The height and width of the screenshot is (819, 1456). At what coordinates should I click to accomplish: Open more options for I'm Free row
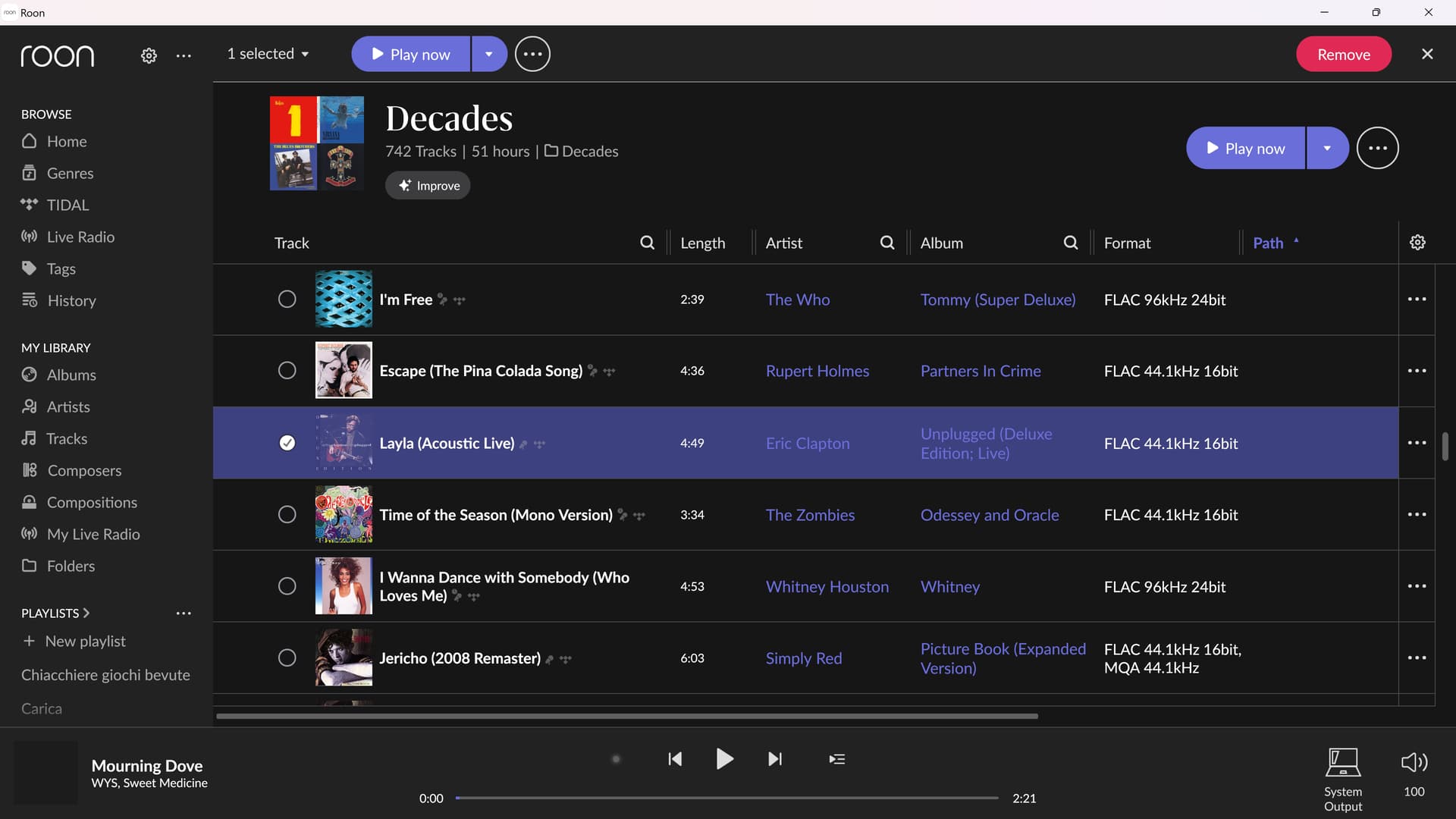pos(1417,300)
